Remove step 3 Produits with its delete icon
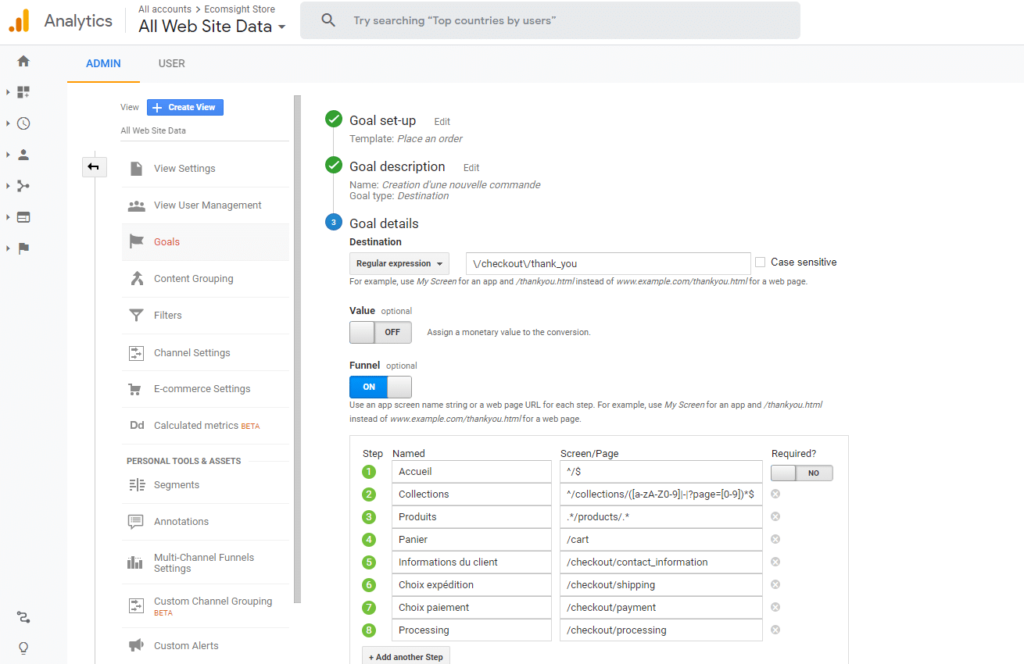Viewport: 1024px width, 664px height. (775, 516)
